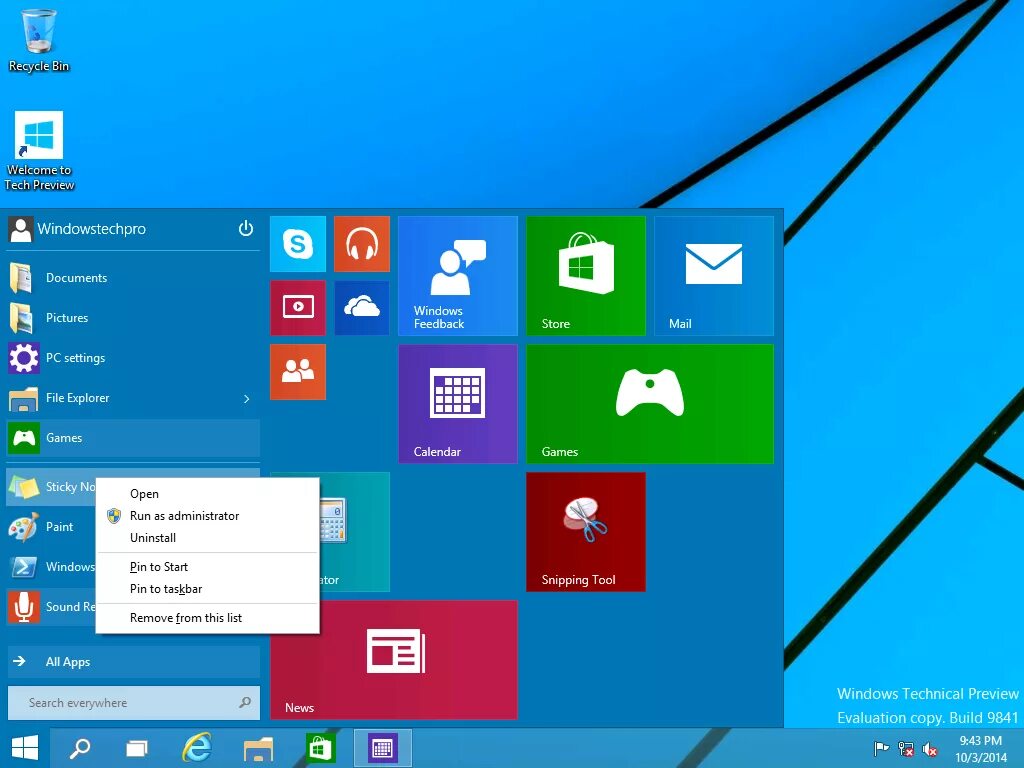Click the Windows PowerShell list icon
The height and width of the screenshot is (768, 1024).
coord(24,567)
